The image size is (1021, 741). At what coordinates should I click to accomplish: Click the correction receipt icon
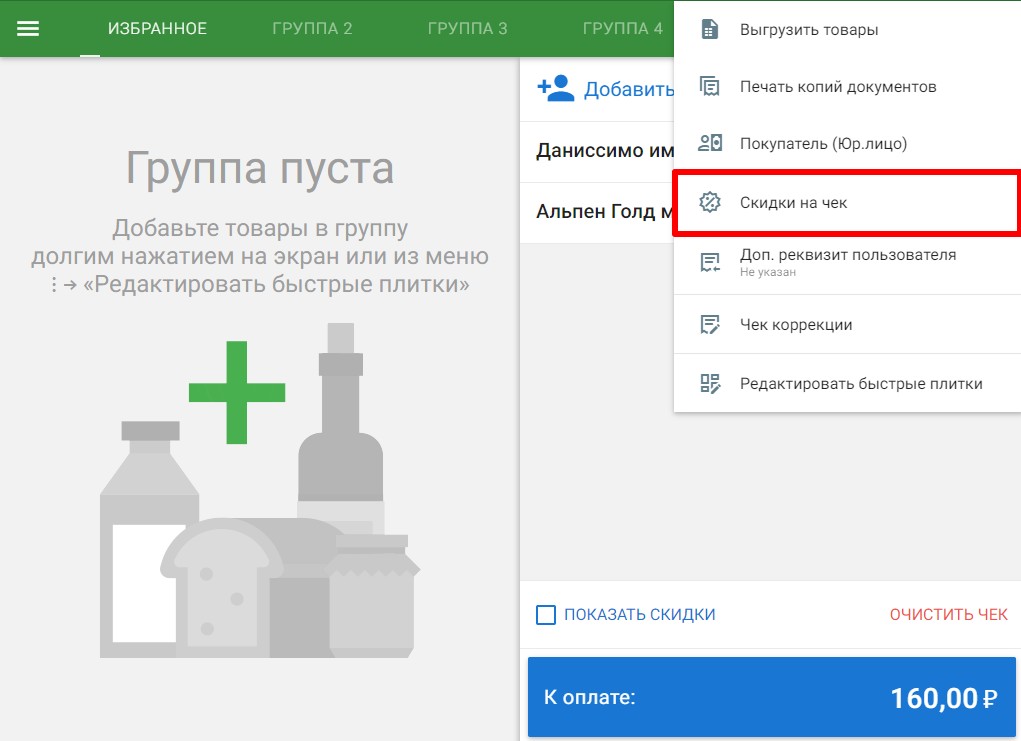click(710, 325)
